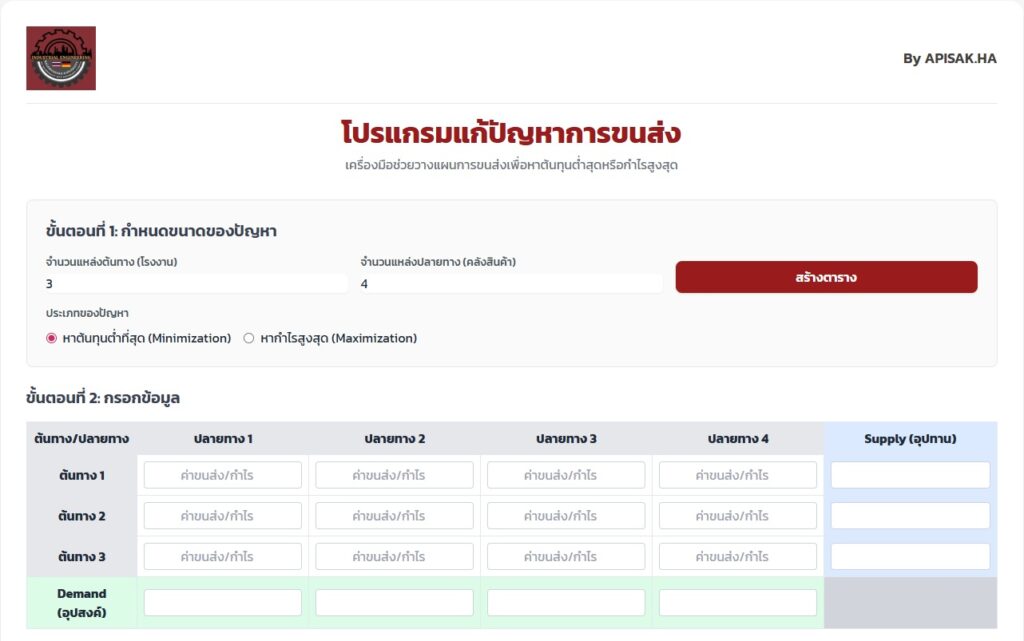Screen dimensions: 1024x641
Task: Click the Industrial Engineering logo image
Action: [61, 58]
